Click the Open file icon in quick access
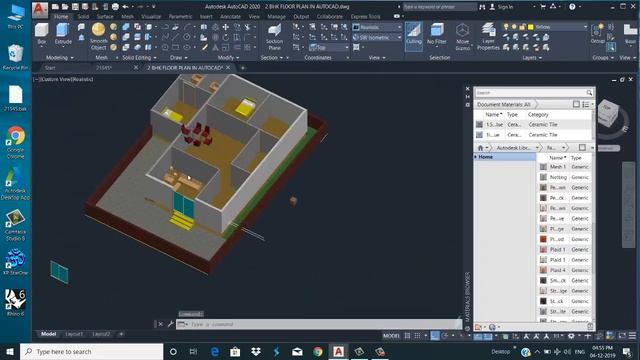 pyautogui.click(x=65, y=7)
